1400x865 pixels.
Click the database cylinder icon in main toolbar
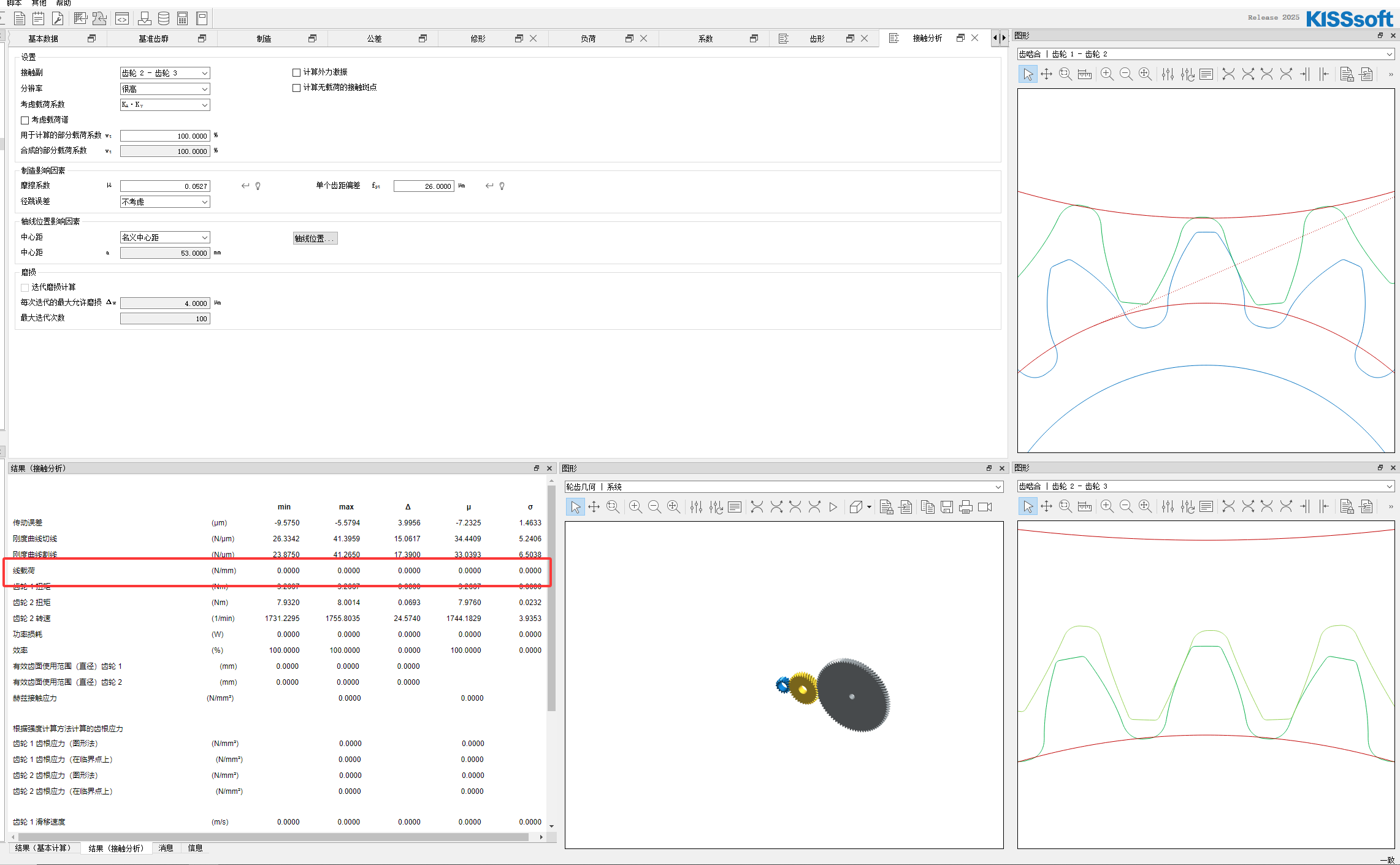164,18
